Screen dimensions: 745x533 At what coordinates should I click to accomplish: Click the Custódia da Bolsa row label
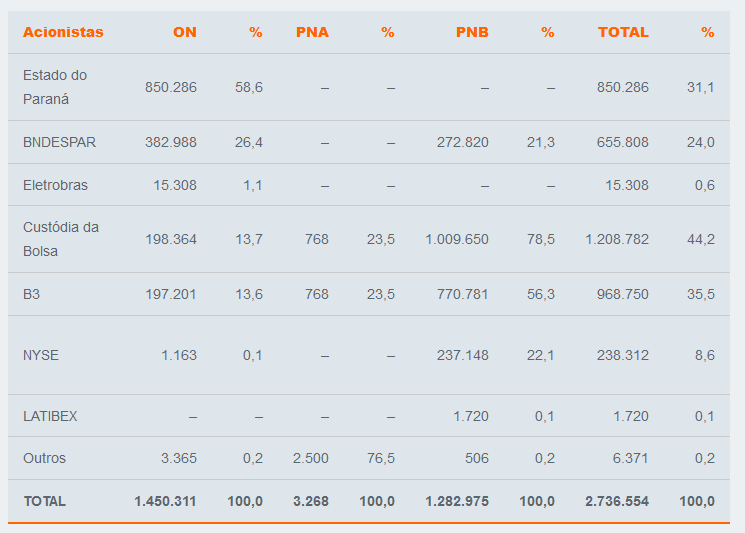point(61,239)
